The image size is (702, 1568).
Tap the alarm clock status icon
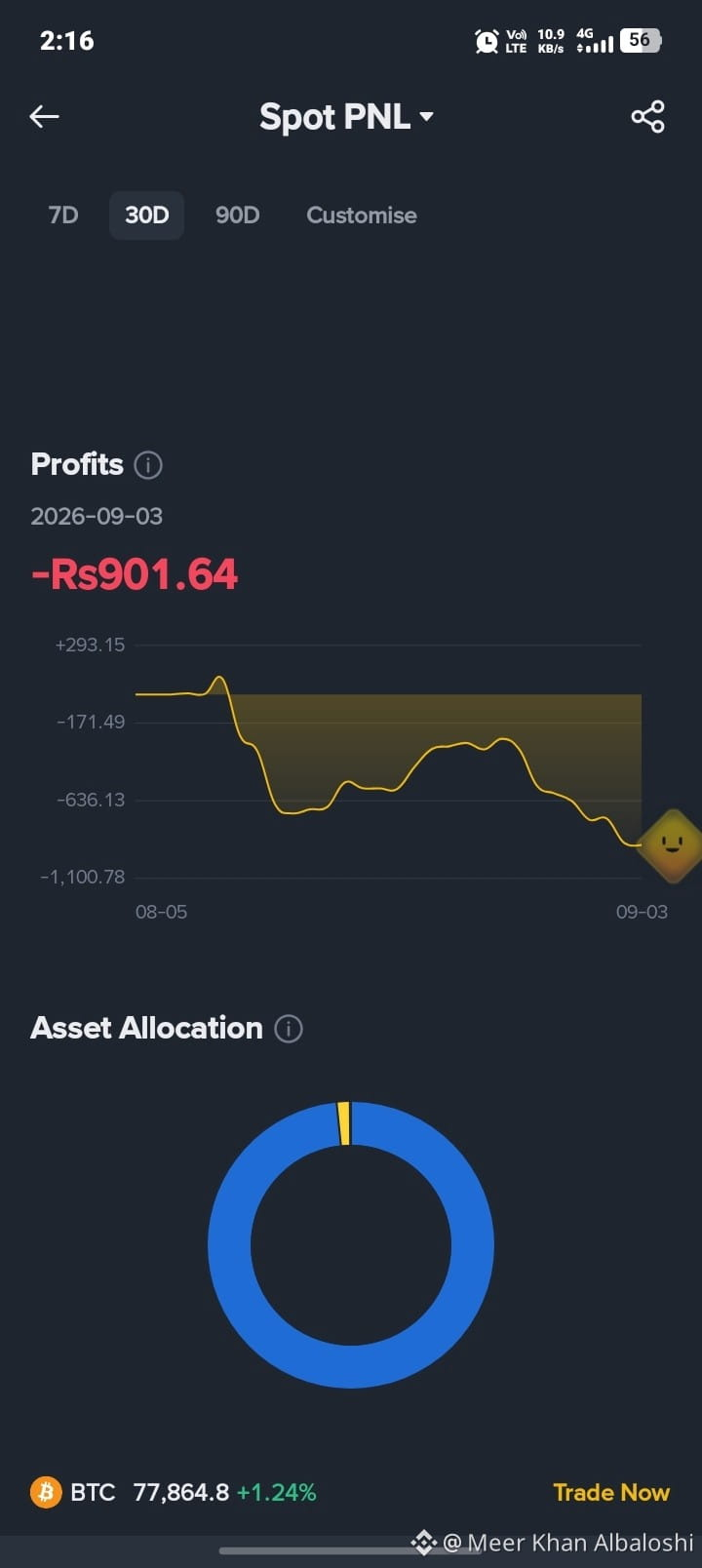(x=486, y=41)
